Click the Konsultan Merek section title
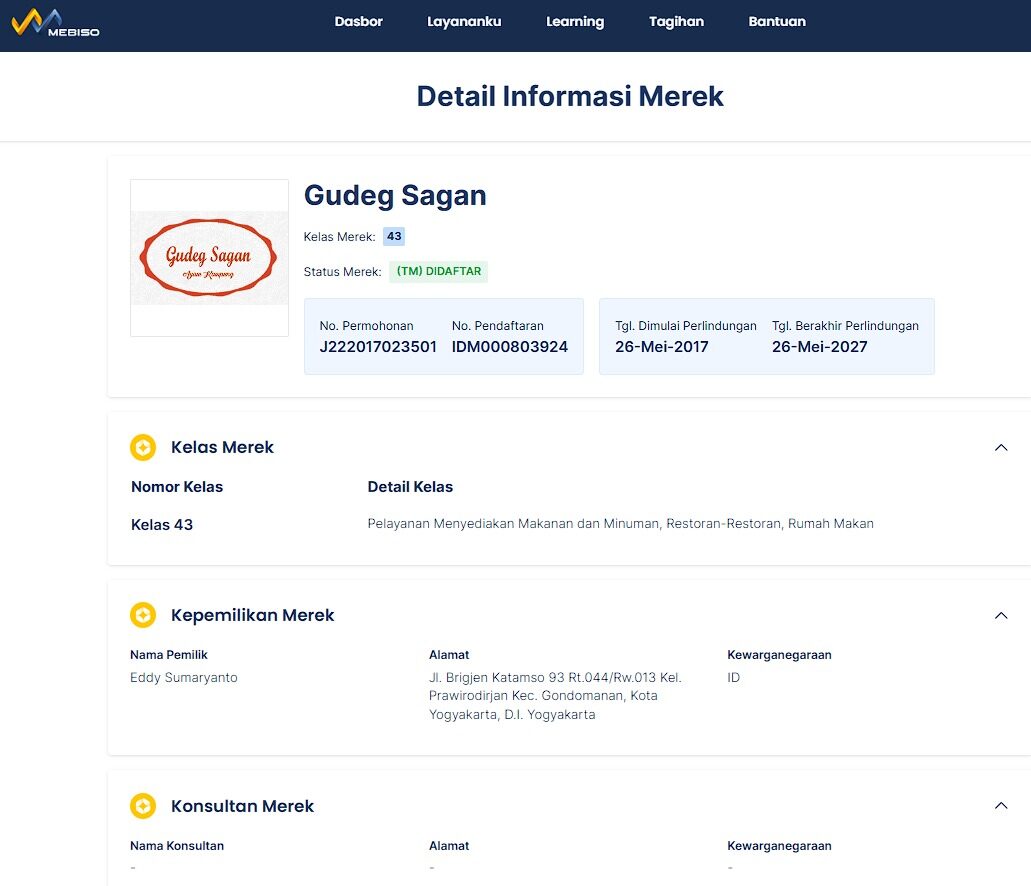Viewport: 1031px width, 886px height. pos(242,806)
